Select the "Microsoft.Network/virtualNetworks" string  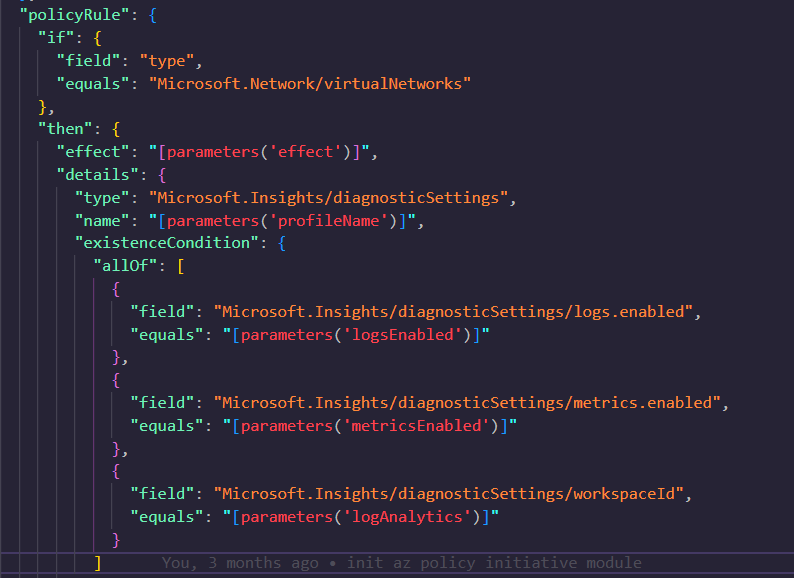coord(310,83)
